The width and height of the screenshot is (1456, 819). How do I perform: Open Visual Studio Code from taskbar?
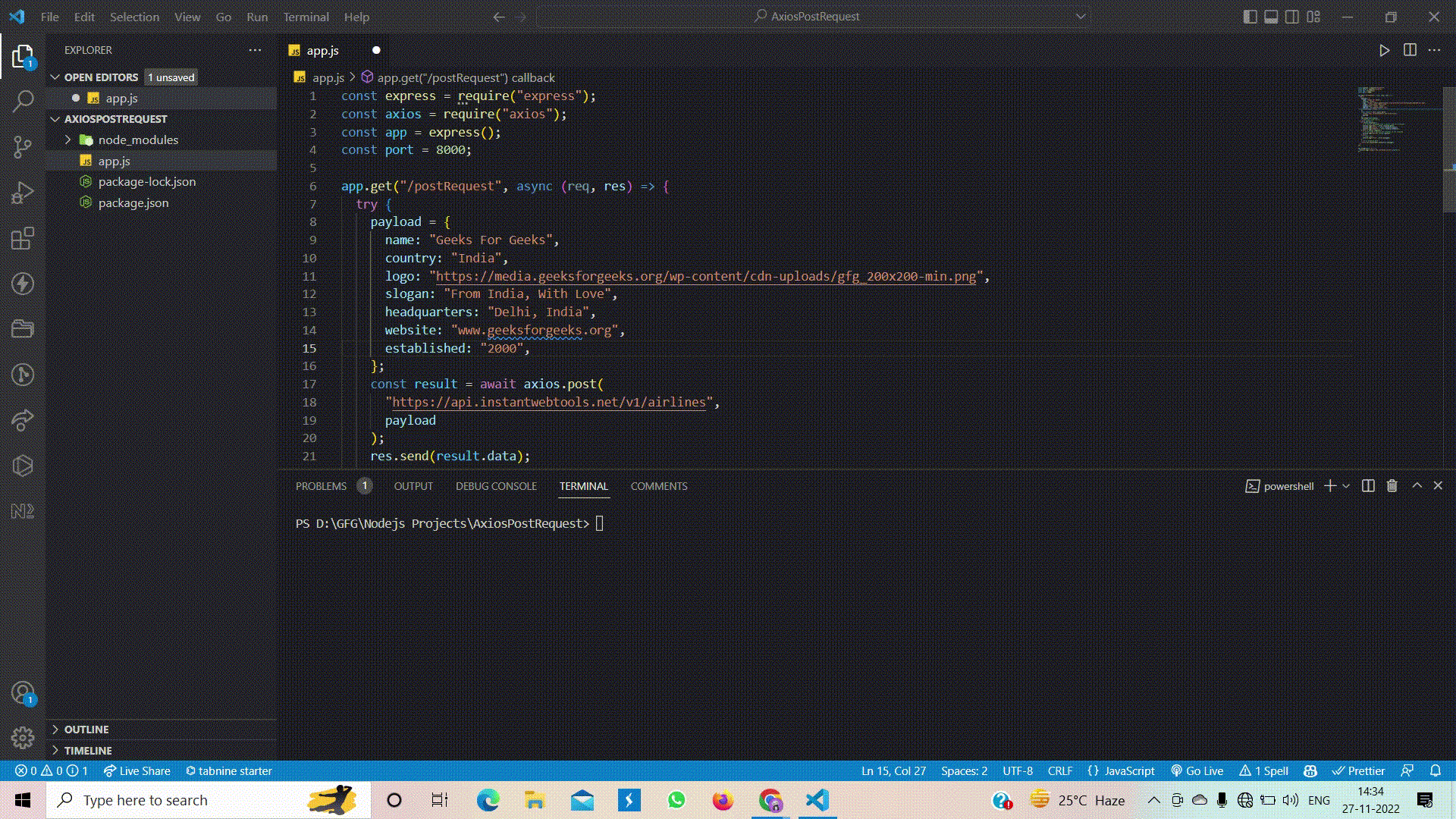(817, 800)
